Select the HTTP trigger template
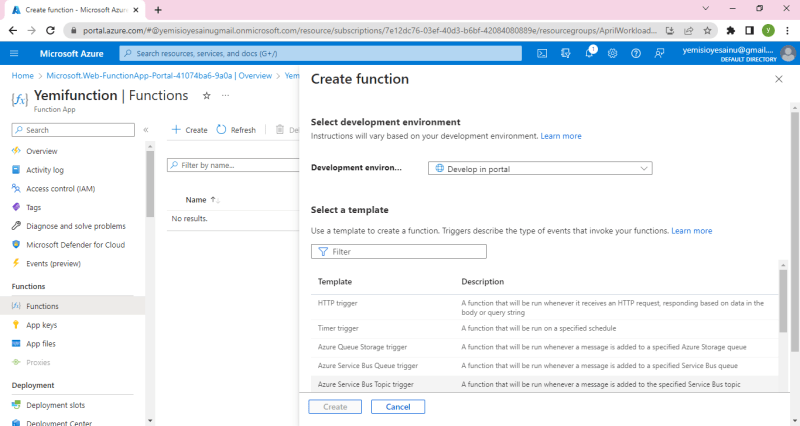 pyautogui.click(x=544, y=307)
